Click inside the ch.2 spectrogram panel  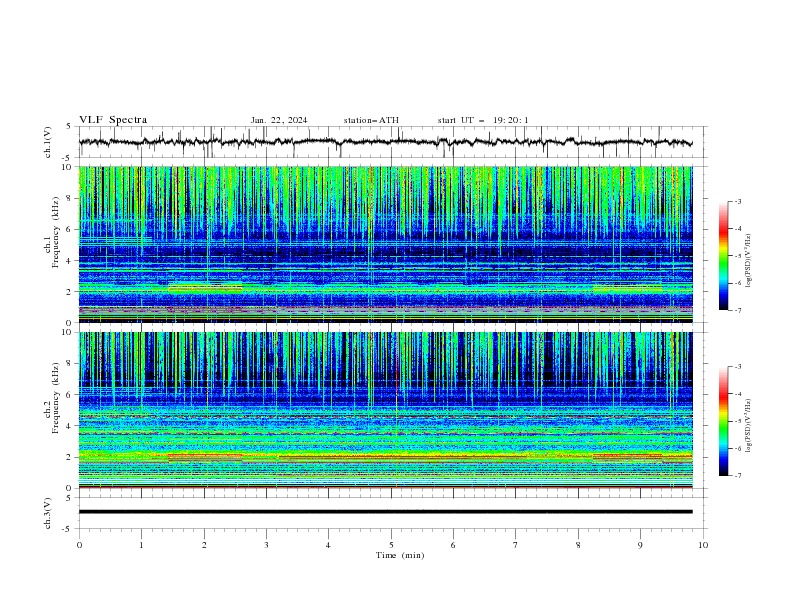[x=385, y=410]
